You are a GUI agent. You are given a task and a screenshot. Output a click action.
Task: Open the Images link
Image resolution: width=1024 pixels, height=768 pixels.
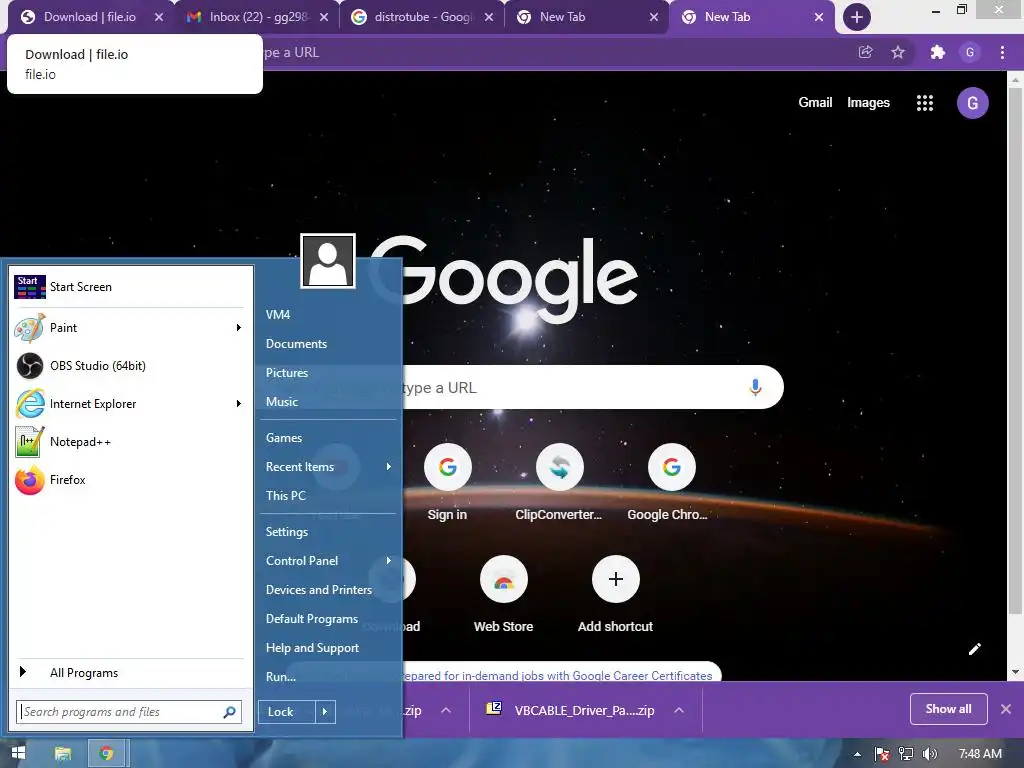[868, 103]
